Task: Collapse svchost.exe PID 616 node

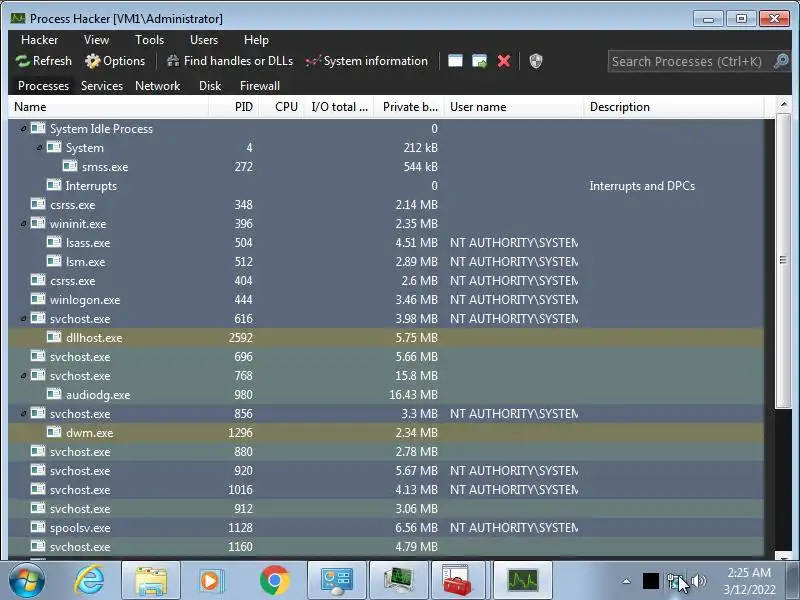Action: [x=23, y=318]
